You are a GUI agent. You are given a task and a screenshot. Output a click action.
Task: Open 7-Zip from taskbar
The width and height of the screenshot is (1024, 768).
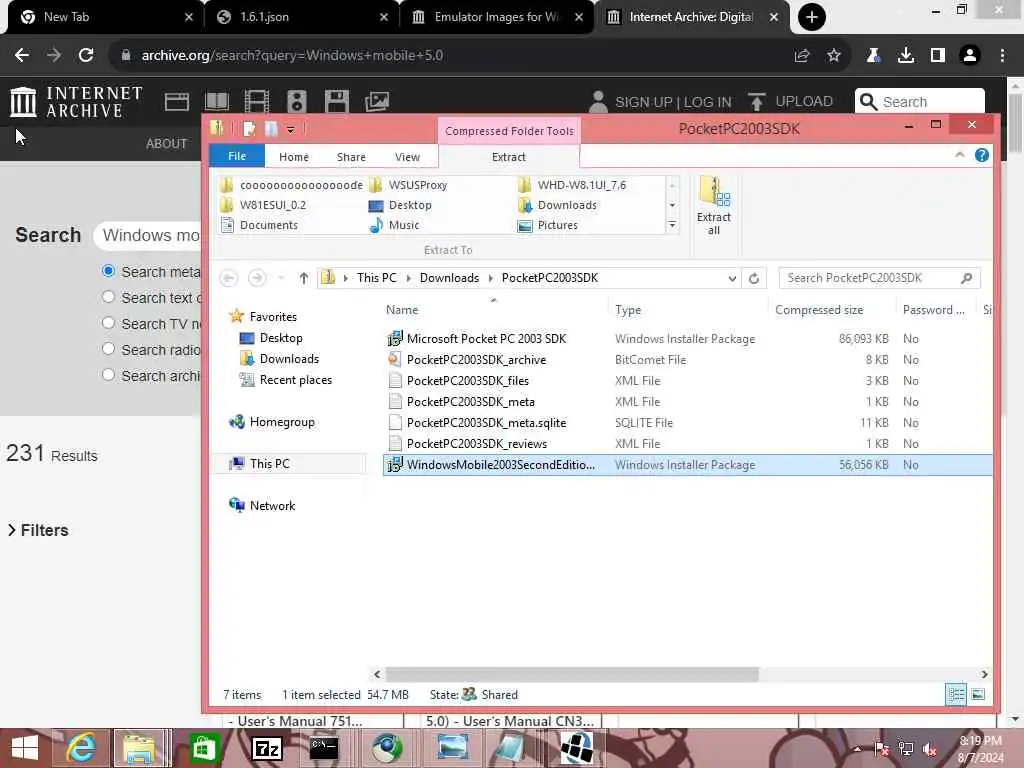pyautogui.click(x=267, y=748)
